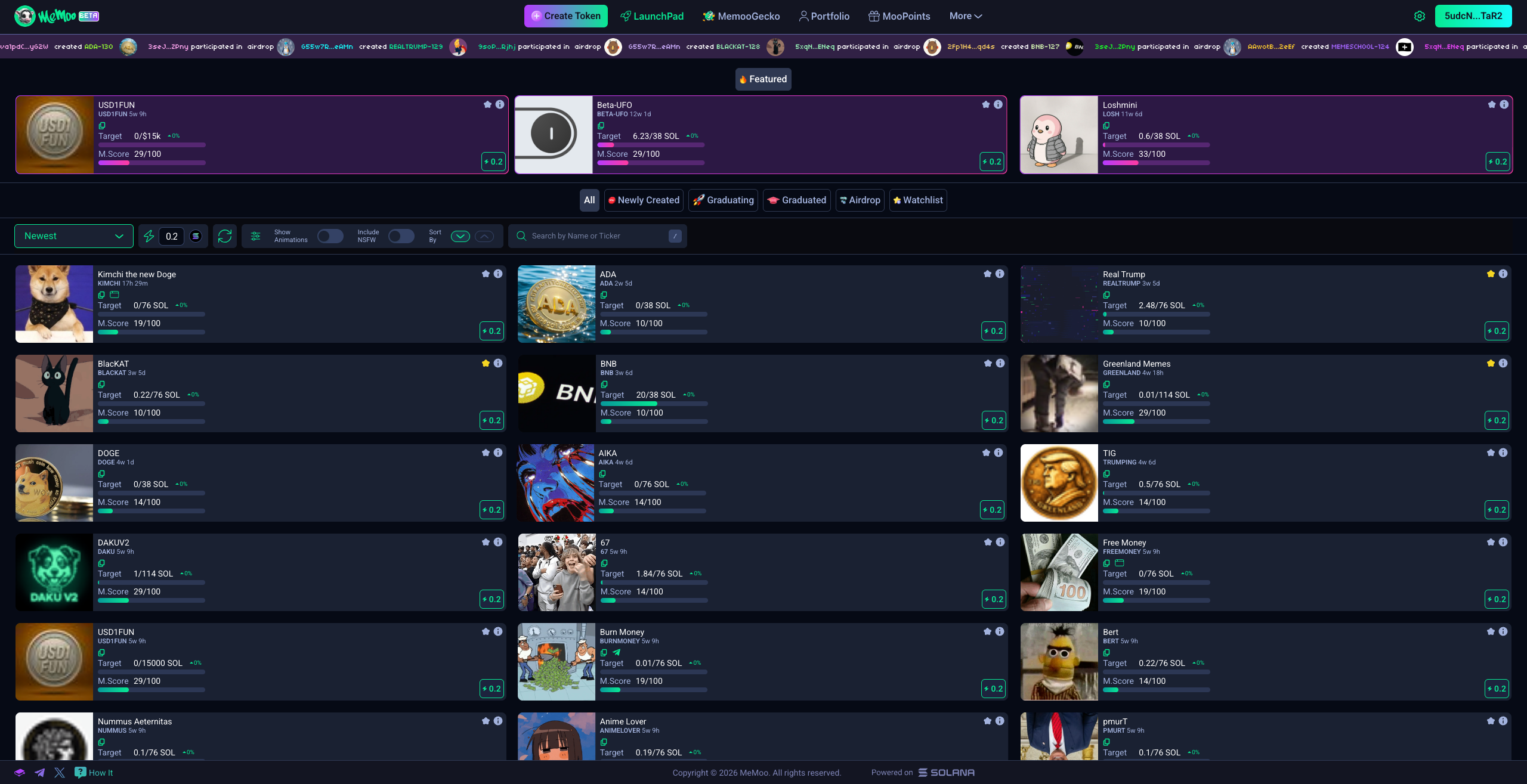
Task: Open info icon on ADA card
Action: point(1000,274)
